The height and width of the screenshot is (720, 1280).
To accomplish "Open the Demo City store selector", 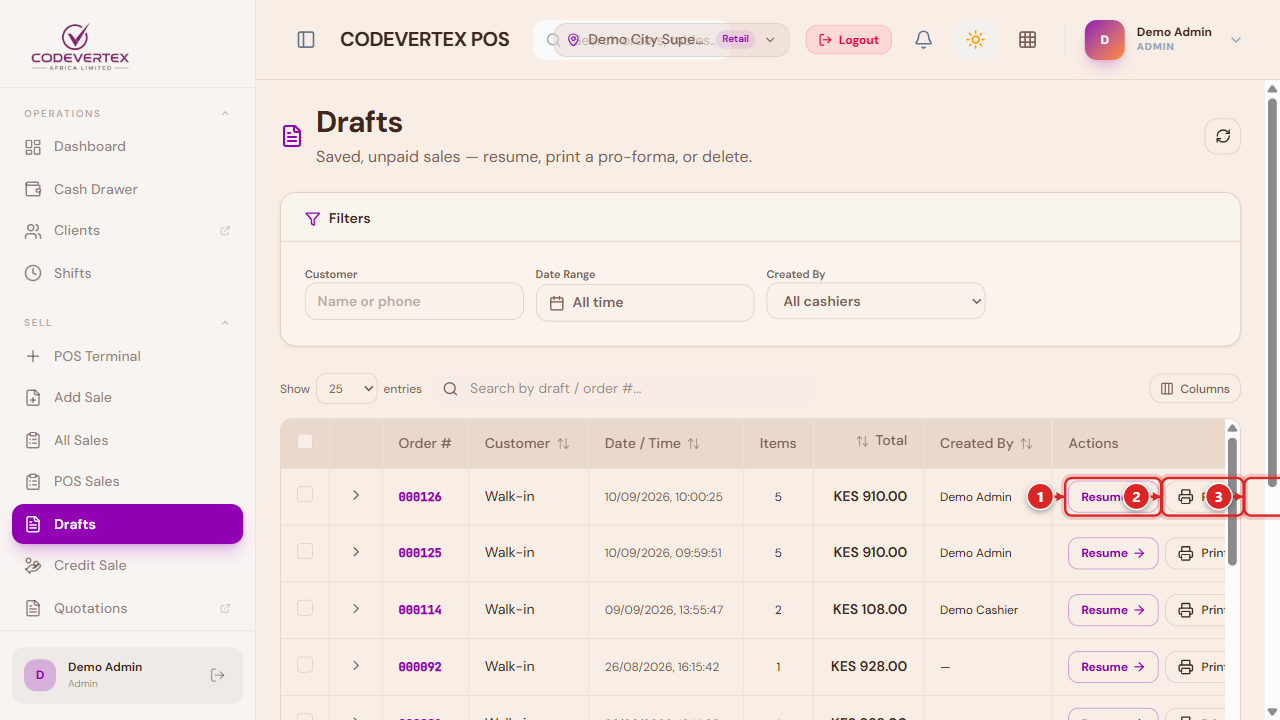I will click(x=671, y=40).
